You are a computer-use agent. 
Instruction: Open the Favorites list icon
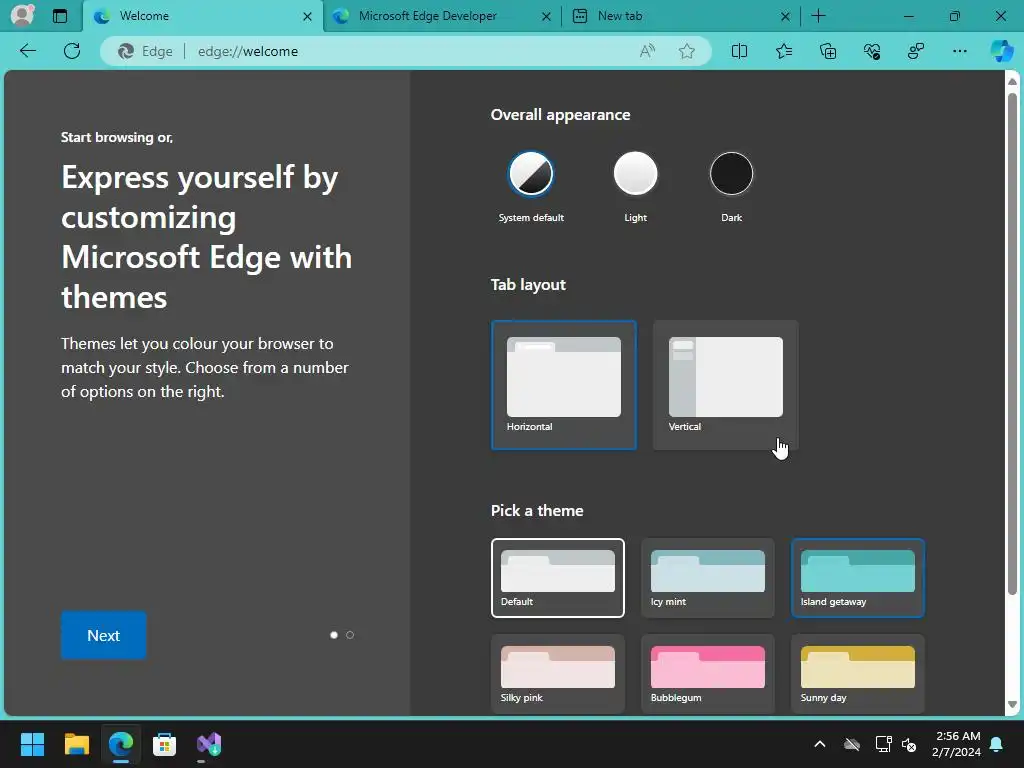point(784,51)
